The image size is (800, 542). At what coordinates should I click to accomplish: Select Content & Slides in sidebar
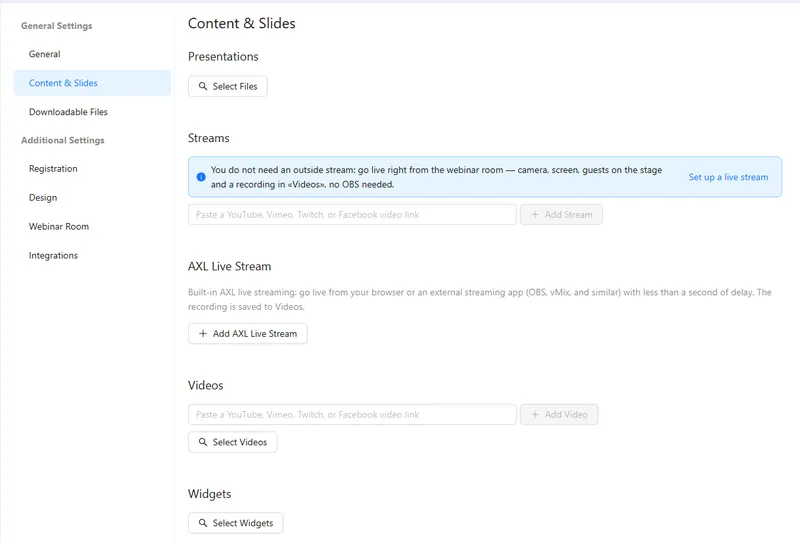pos(92,83)
